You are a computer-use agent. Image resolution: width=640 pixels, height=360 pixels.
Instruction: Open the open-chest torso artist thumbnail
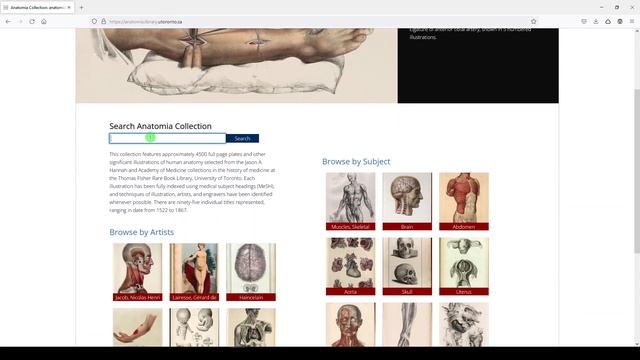coord(251,327)
